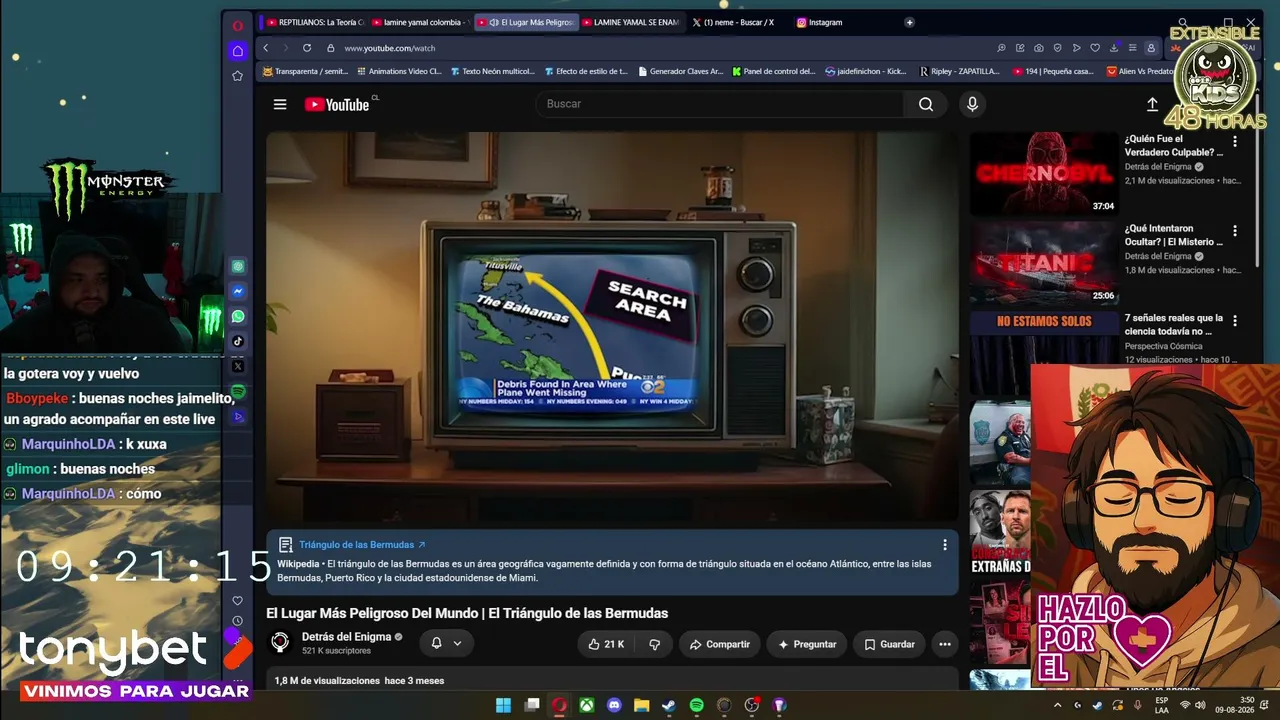The width and height of the screenshot is (1280, 720).
Task: Open options for the 7 señales video
Action: [1235, 321]
